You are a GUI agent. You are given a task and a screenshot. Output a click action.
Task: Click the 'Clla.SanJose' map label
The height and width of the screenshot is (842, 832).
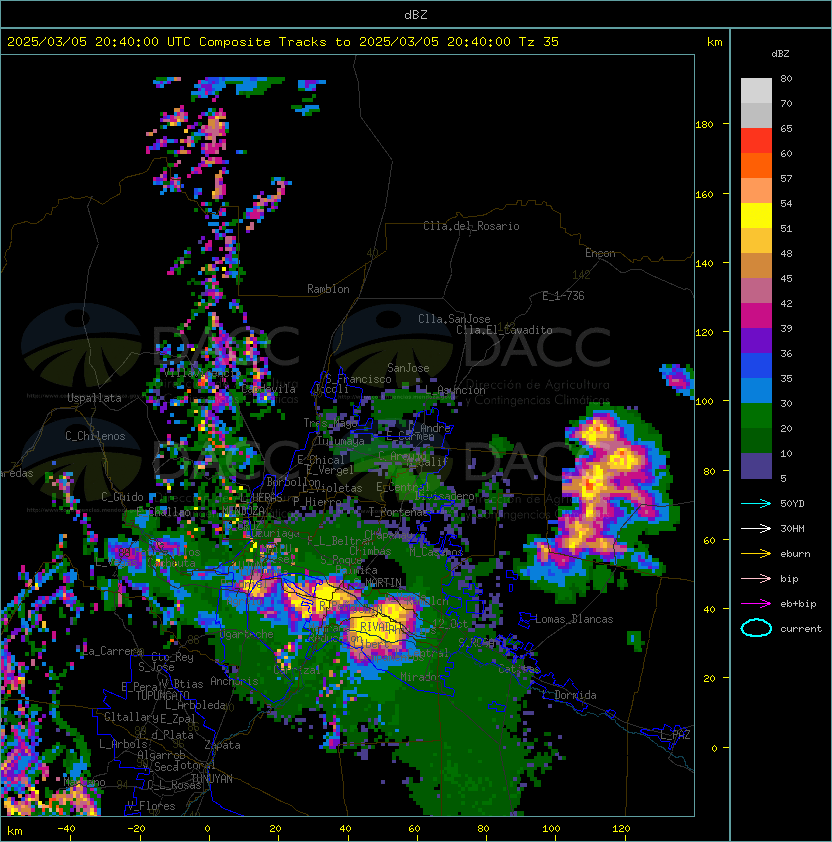[454, 319]
